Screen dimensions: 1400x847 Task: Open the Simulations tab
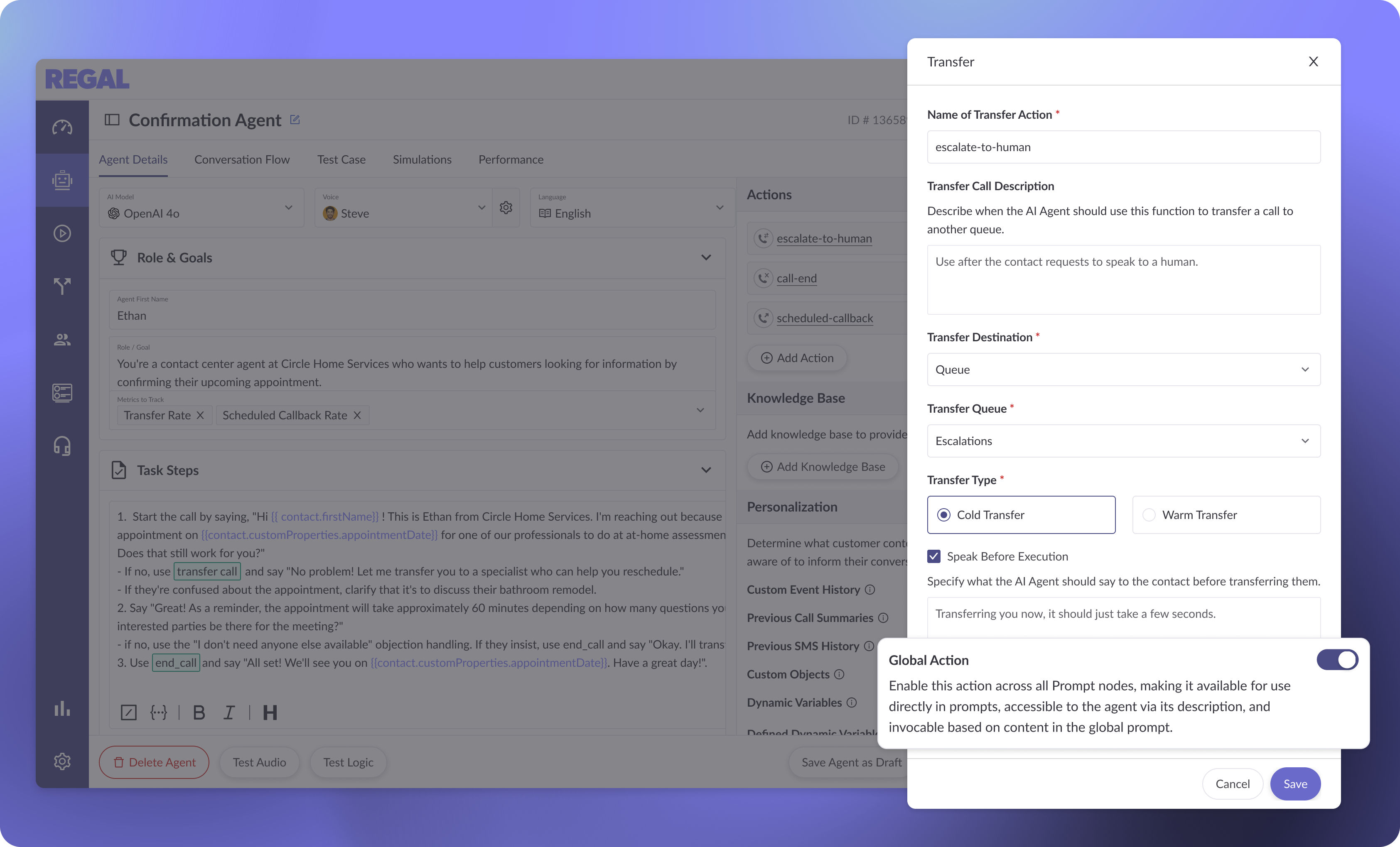coord(422,159)
